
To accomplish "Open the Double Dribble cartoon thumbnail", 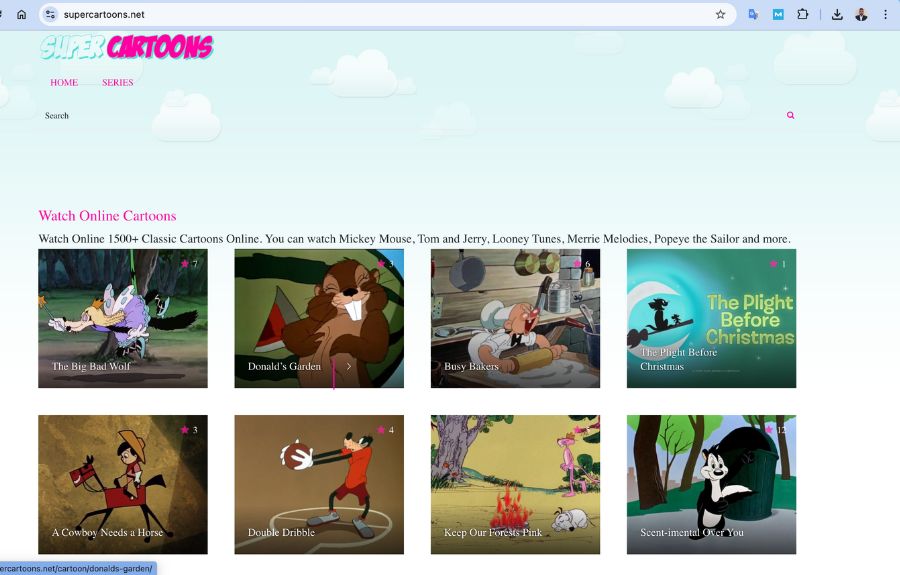I will 319,484.
